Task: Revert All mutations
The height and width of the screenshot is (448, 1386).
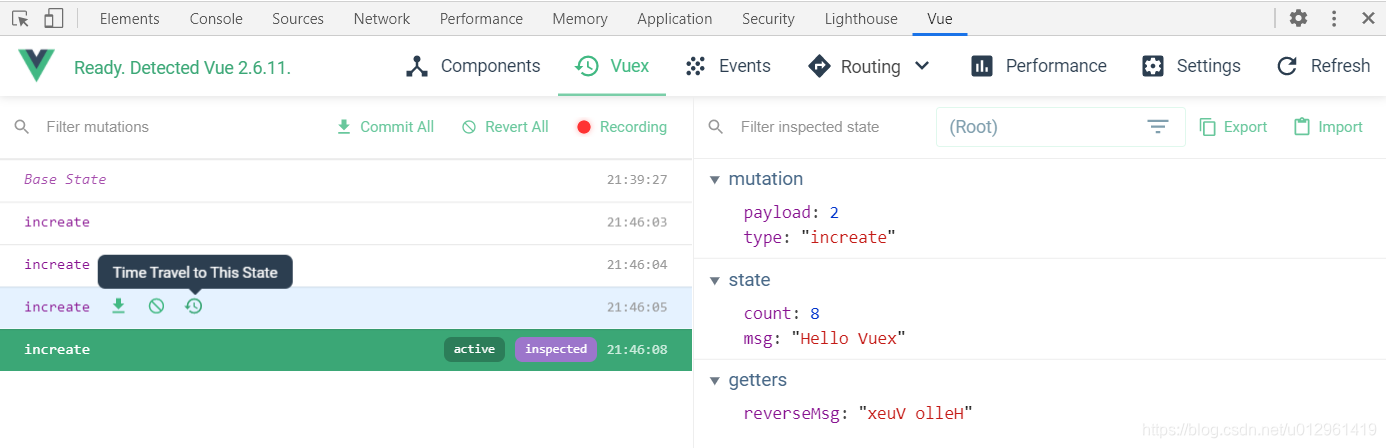Action: pos(505,127)
